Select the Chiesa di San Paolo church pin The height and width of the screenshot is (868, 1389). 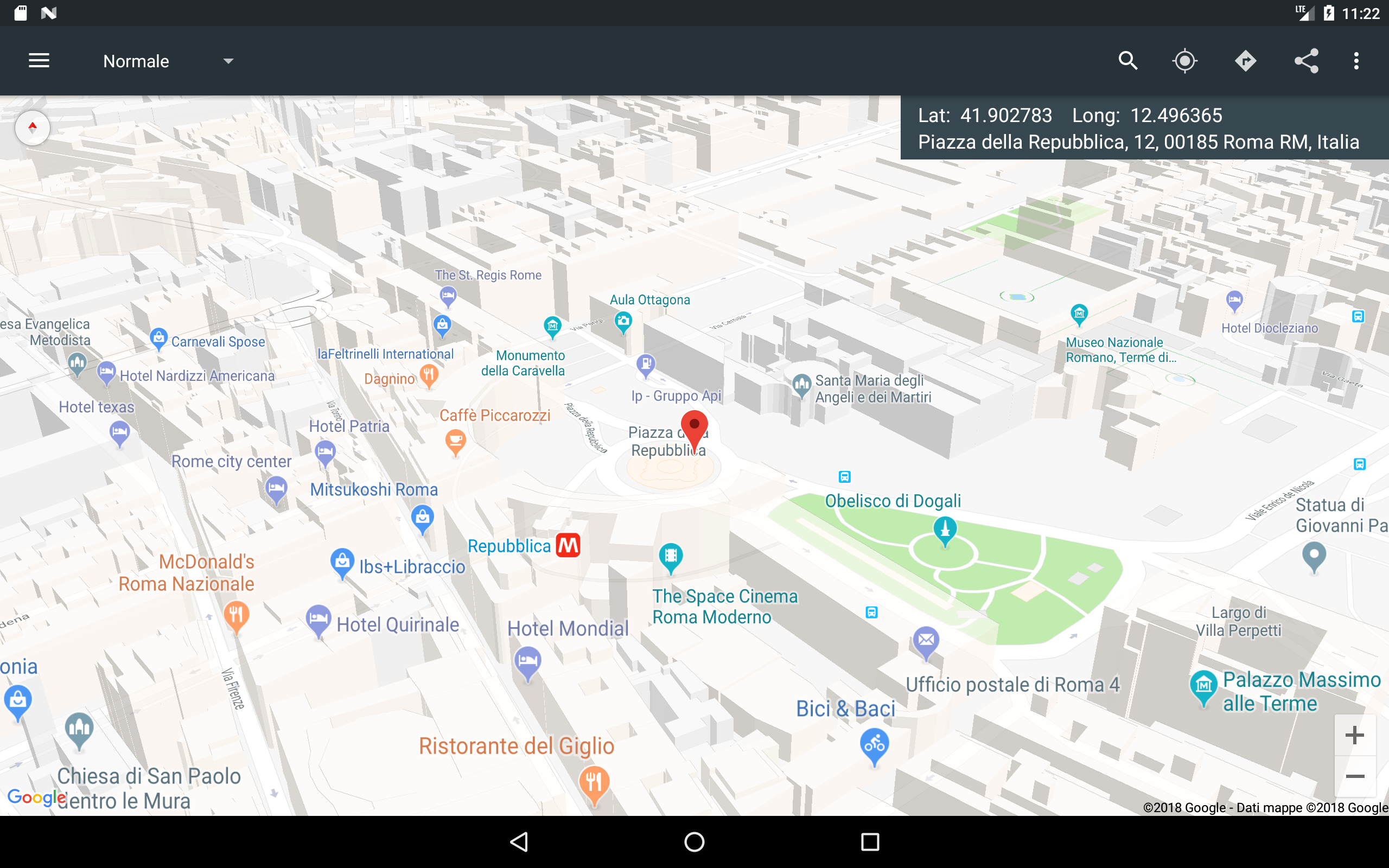[x=79, y=730]
